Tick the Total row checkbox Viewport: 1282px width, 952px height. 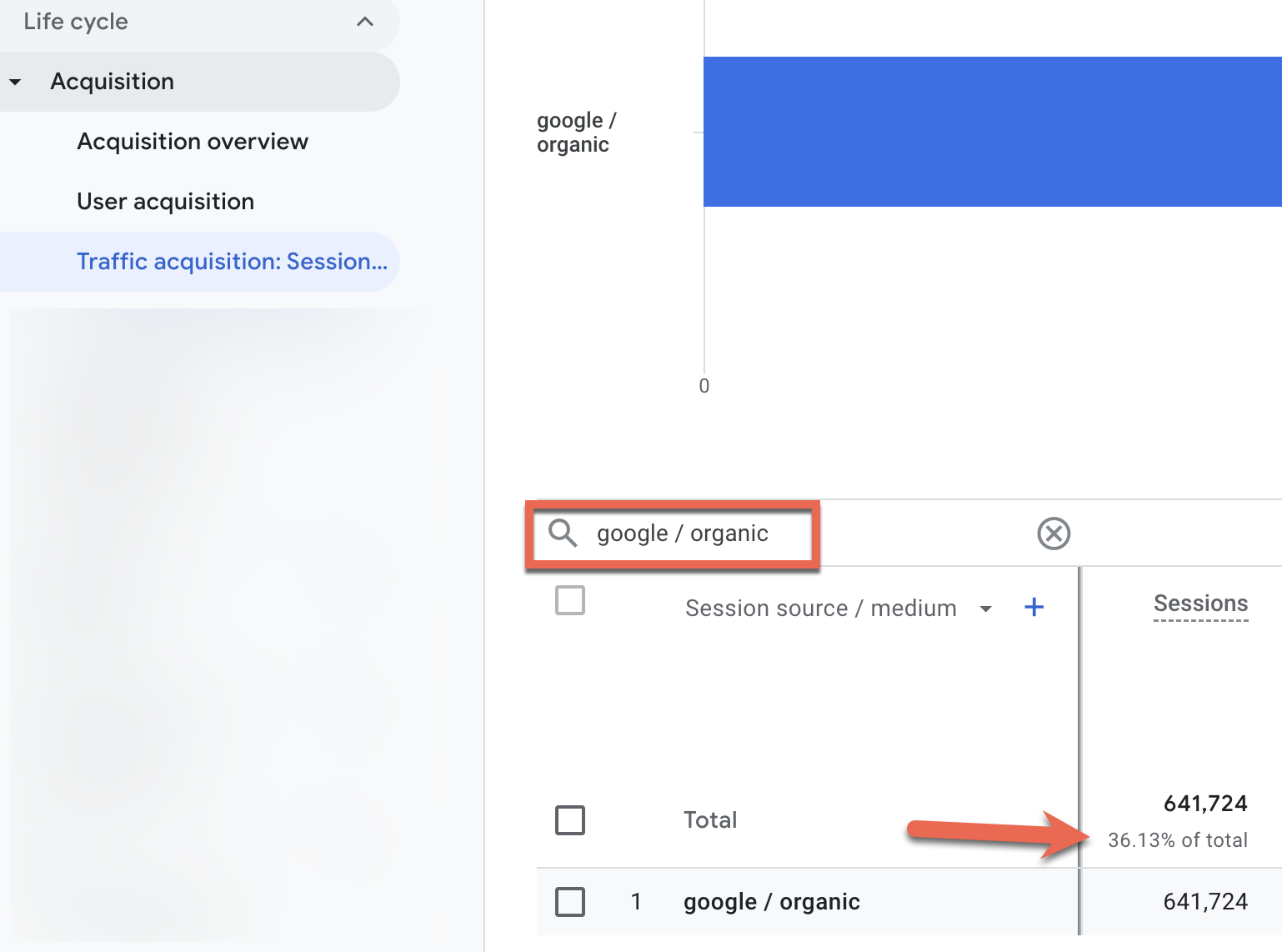coord(570,820)
